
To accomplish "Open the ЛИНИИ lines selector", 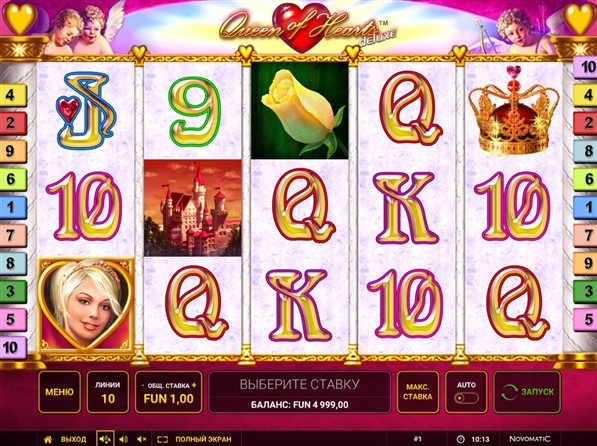I will point(108,392).
